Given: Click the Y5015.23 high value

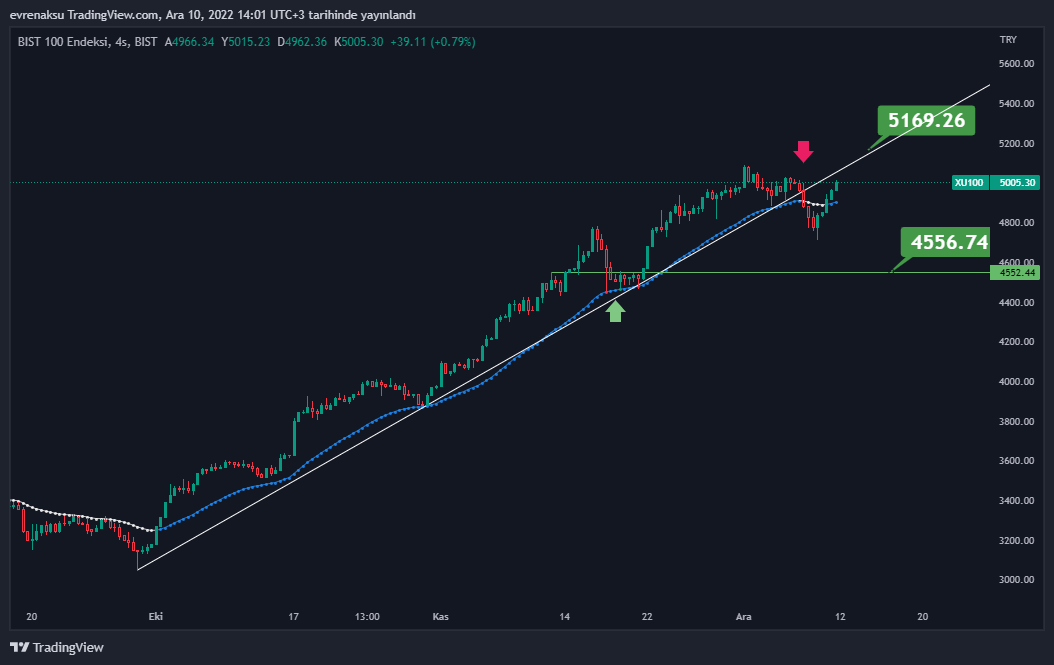Looking at the screenshot, I should 245,42.
